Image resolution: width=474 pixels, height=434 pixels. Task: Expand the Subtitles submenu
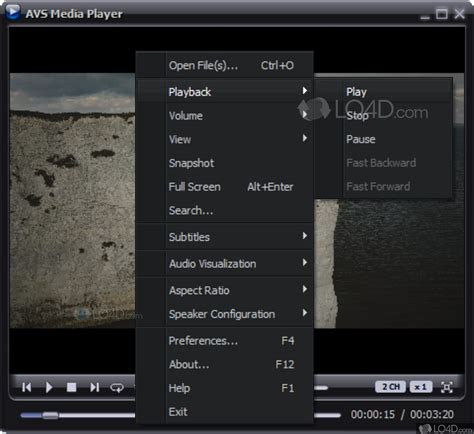tap(224, 237)
